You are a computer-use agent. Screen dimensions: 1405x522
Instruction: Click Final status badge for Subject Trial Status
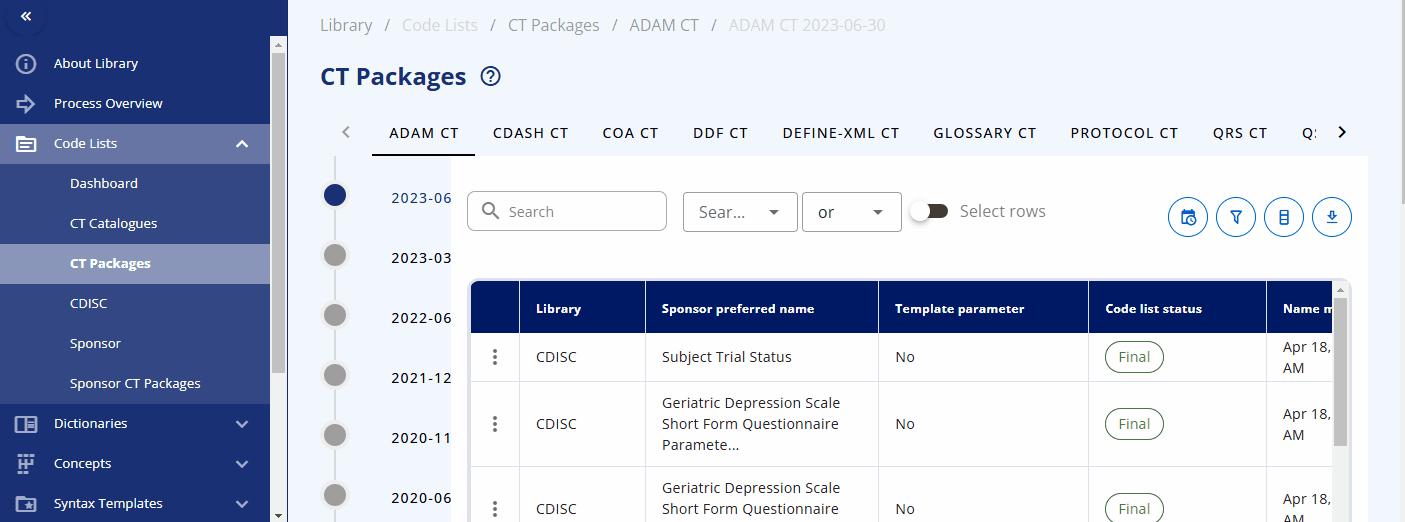tap(1134, 357)
